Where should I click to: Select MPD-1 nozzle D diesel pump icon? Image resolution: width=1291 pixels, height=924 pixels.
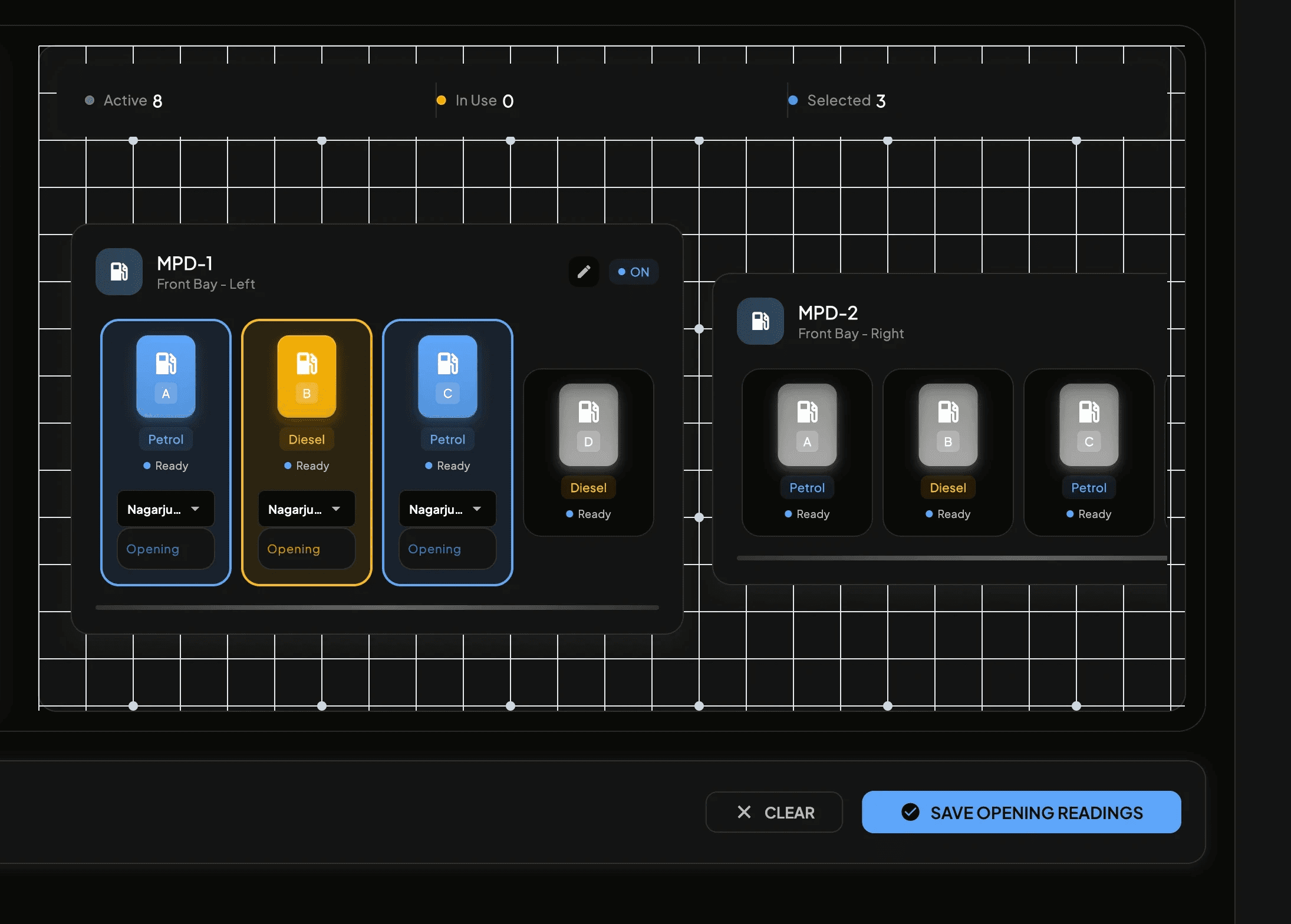pos(588,424)
